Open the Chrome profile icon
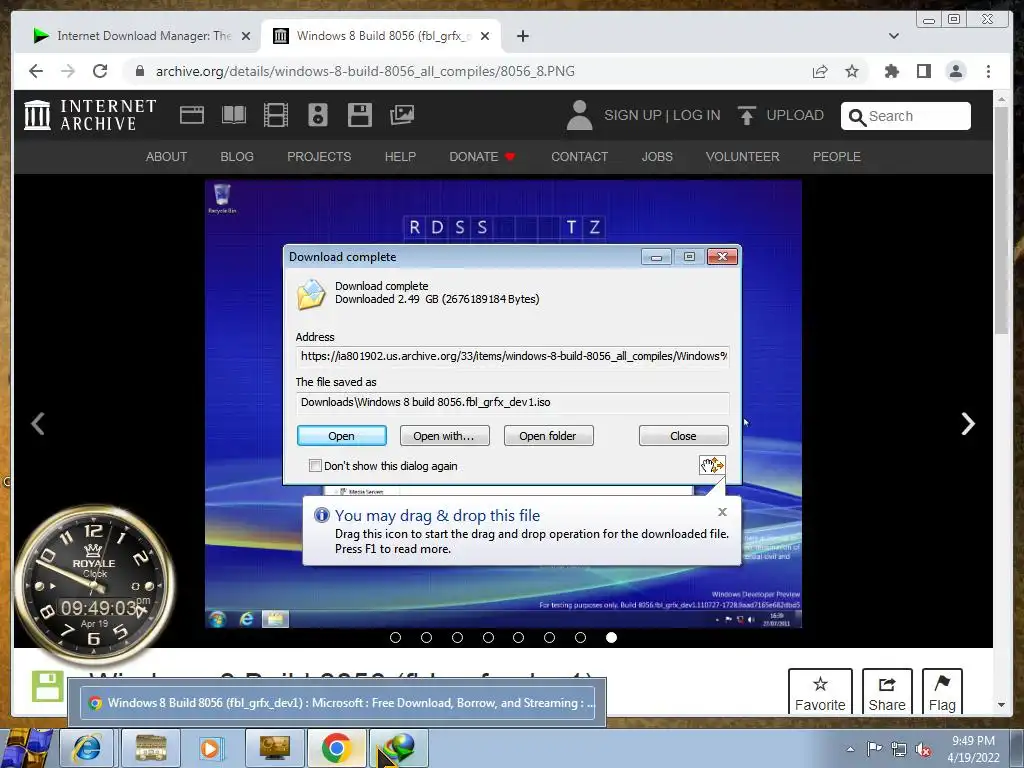 point(955,71)
